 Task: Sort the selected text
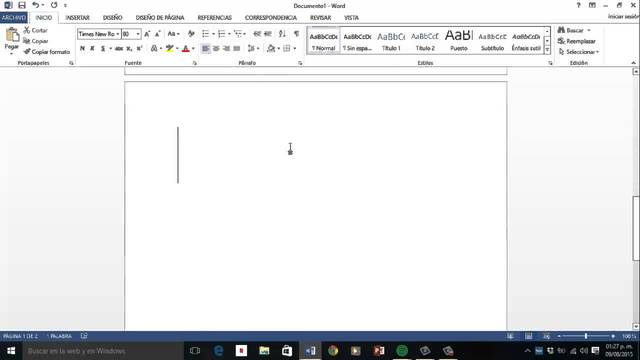tap(282, 34)
